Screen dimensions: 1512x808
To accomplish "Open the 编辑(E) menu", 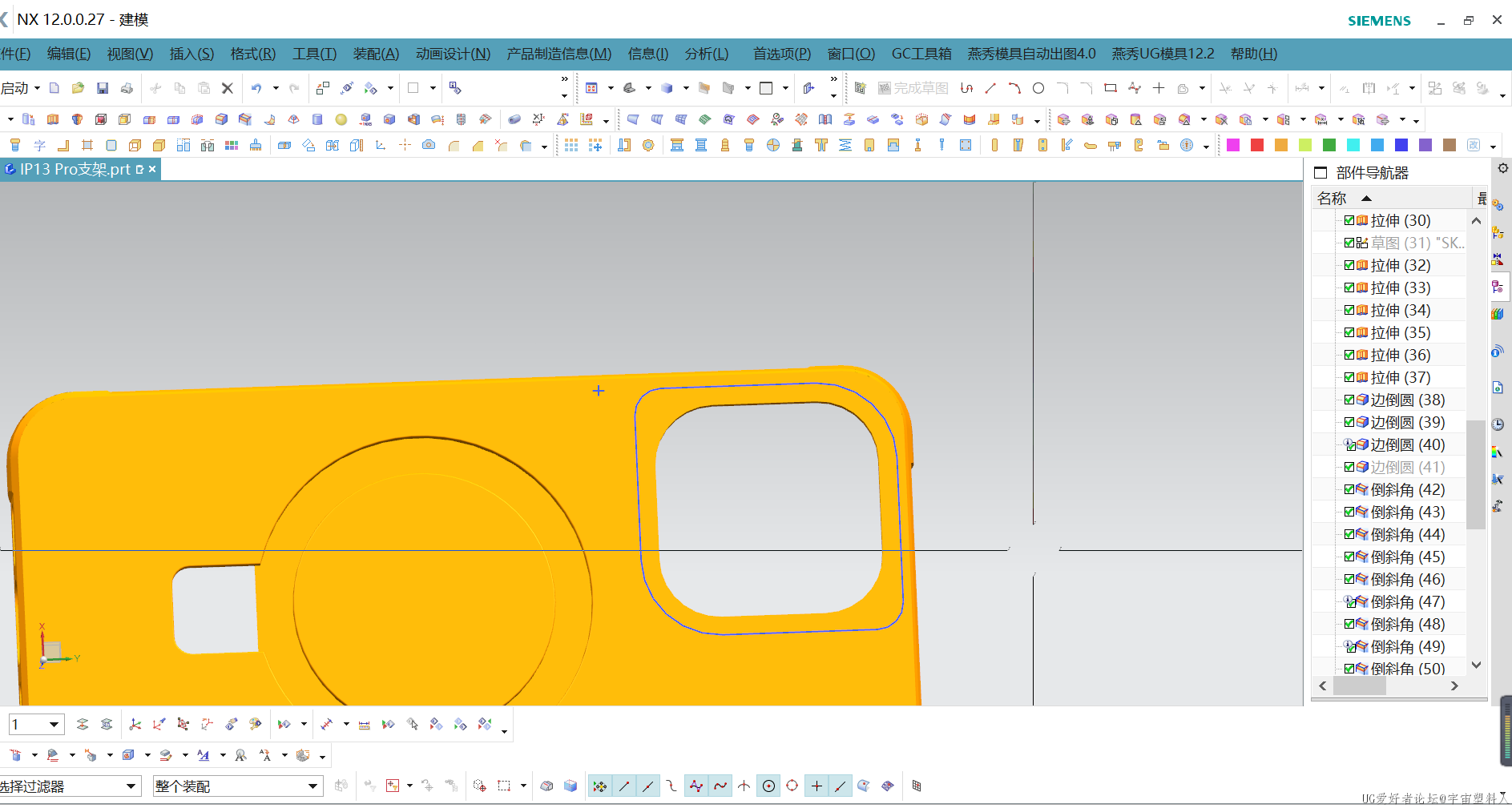I will [x=69, y=54].
